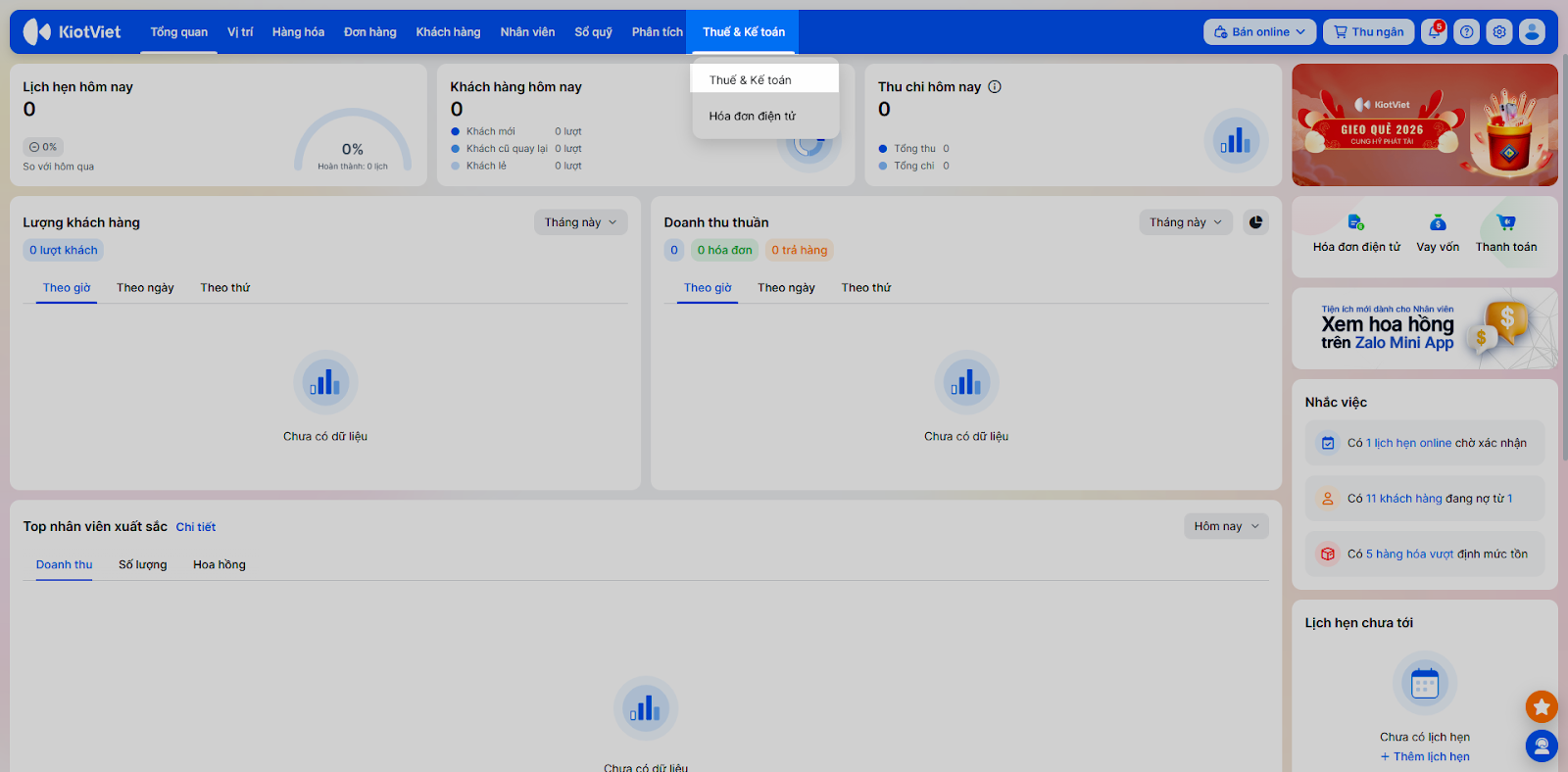Open Tháng này dropdown in Lượng khách hàng

tap(581, 222)
